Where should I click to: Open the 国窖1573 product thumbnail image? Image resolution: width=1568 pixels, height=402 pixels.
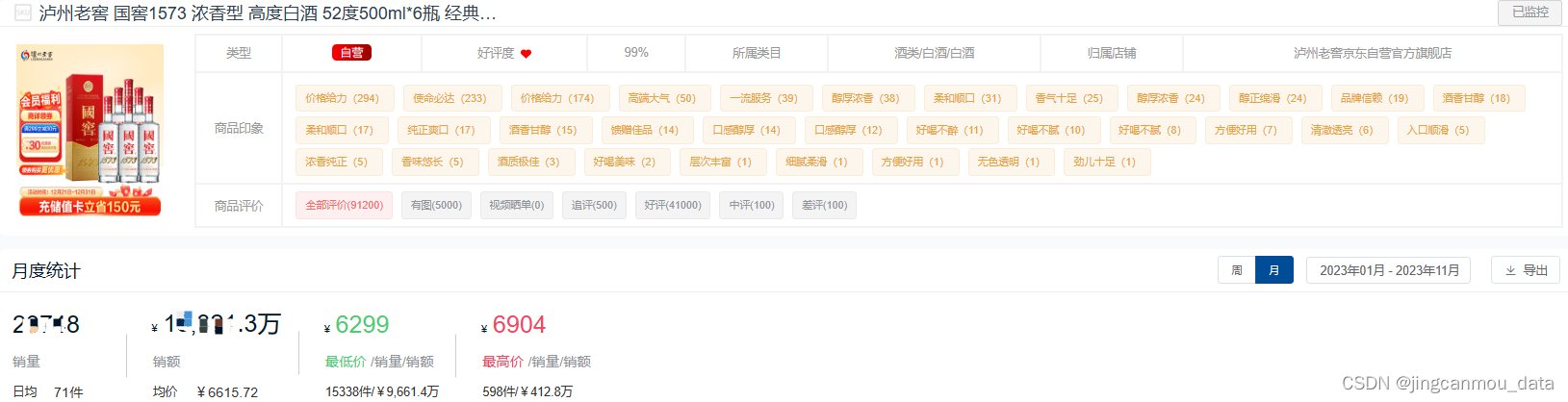tap(90, 131)
